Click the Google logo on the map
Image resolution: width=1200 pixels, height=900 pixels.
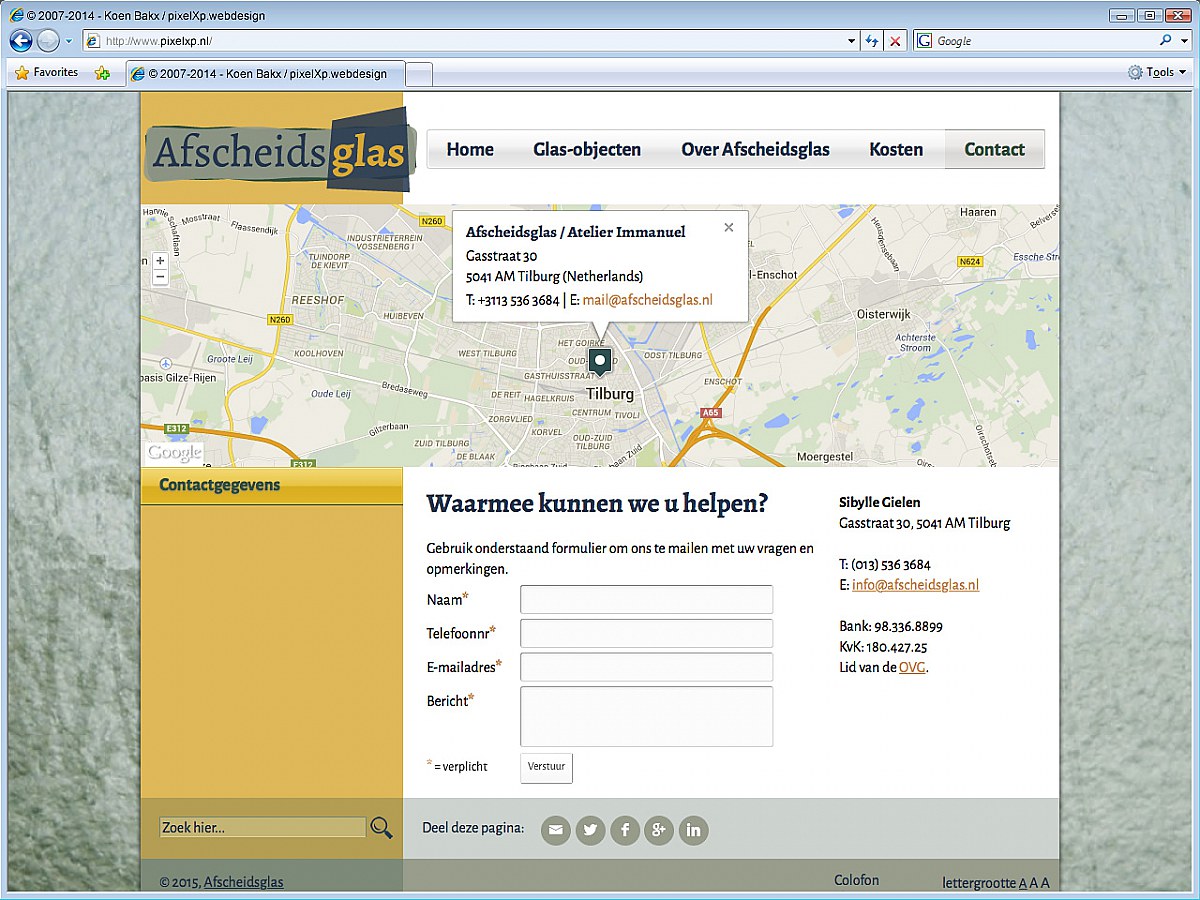click(x=174, y=452)
